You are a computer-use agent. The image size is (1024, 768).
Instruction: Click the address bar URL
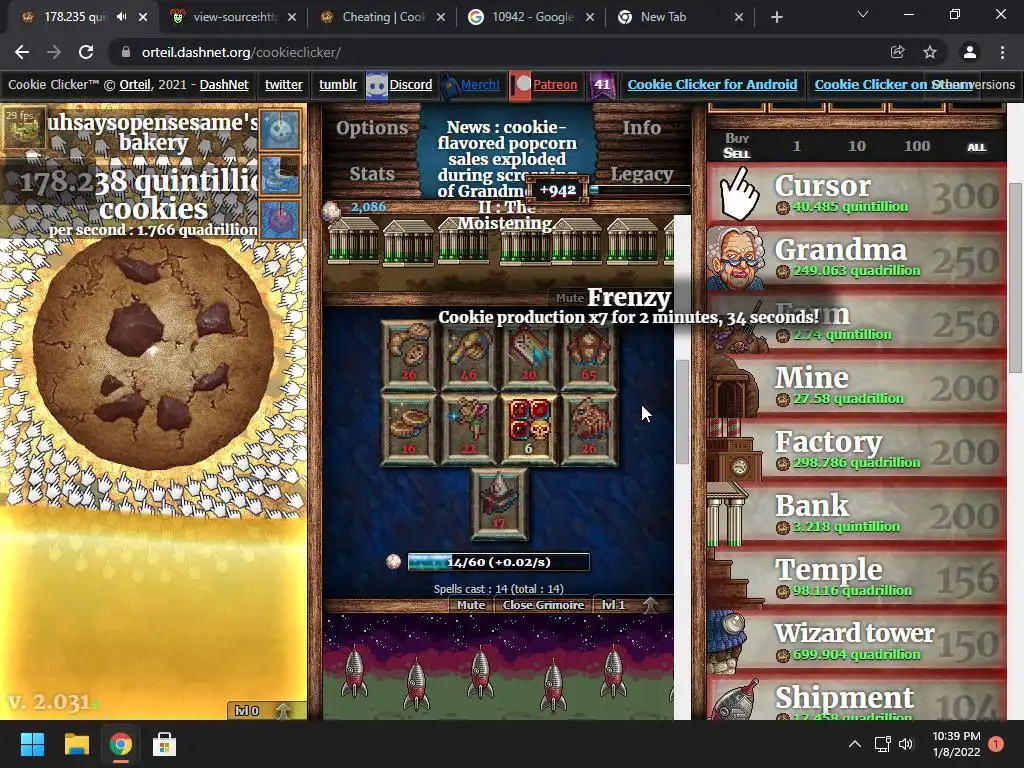241,52
